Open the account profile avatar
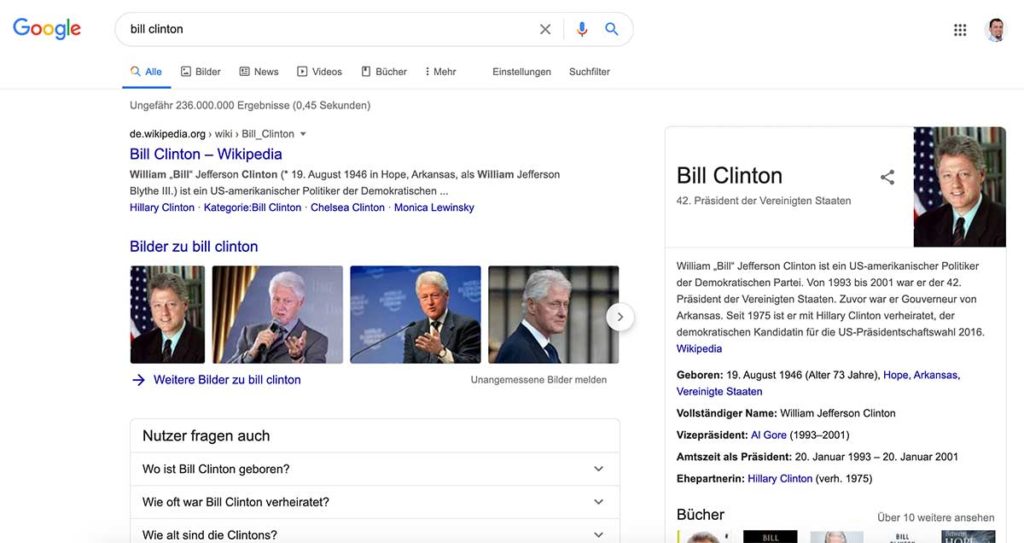 pos(995,29)
